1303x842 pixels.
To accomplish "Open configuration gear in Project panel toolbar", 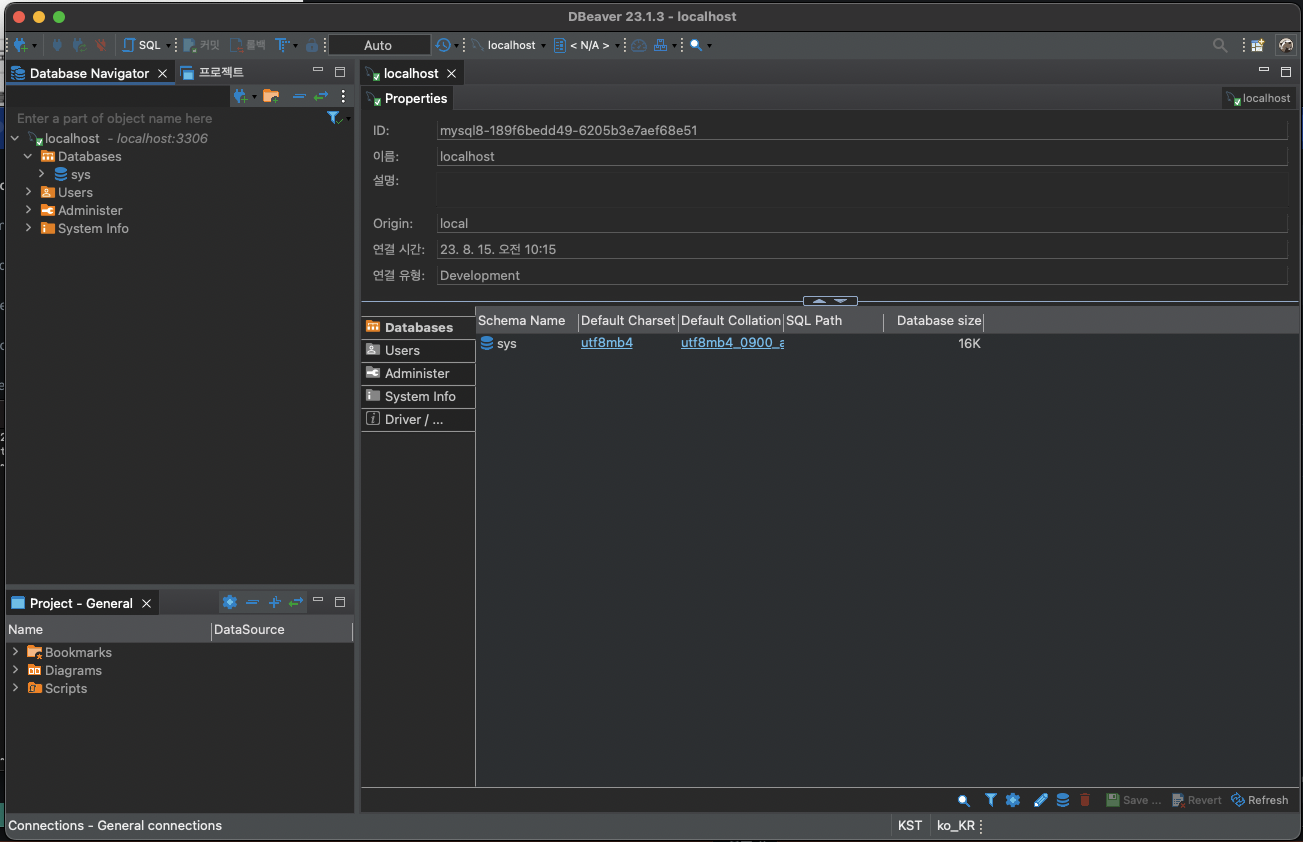I will 230,602.
